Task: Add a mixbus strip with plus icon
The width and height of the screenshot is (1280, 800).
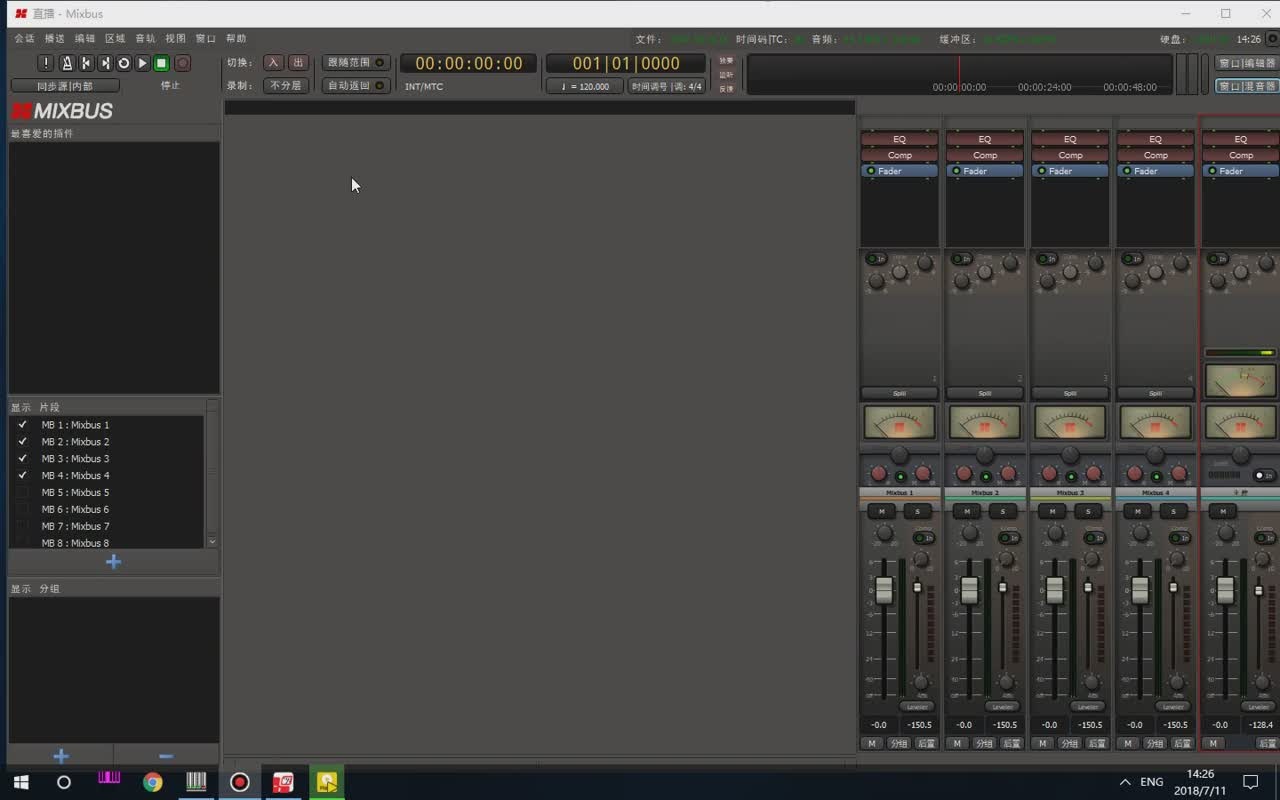Action: coord(113,562)
